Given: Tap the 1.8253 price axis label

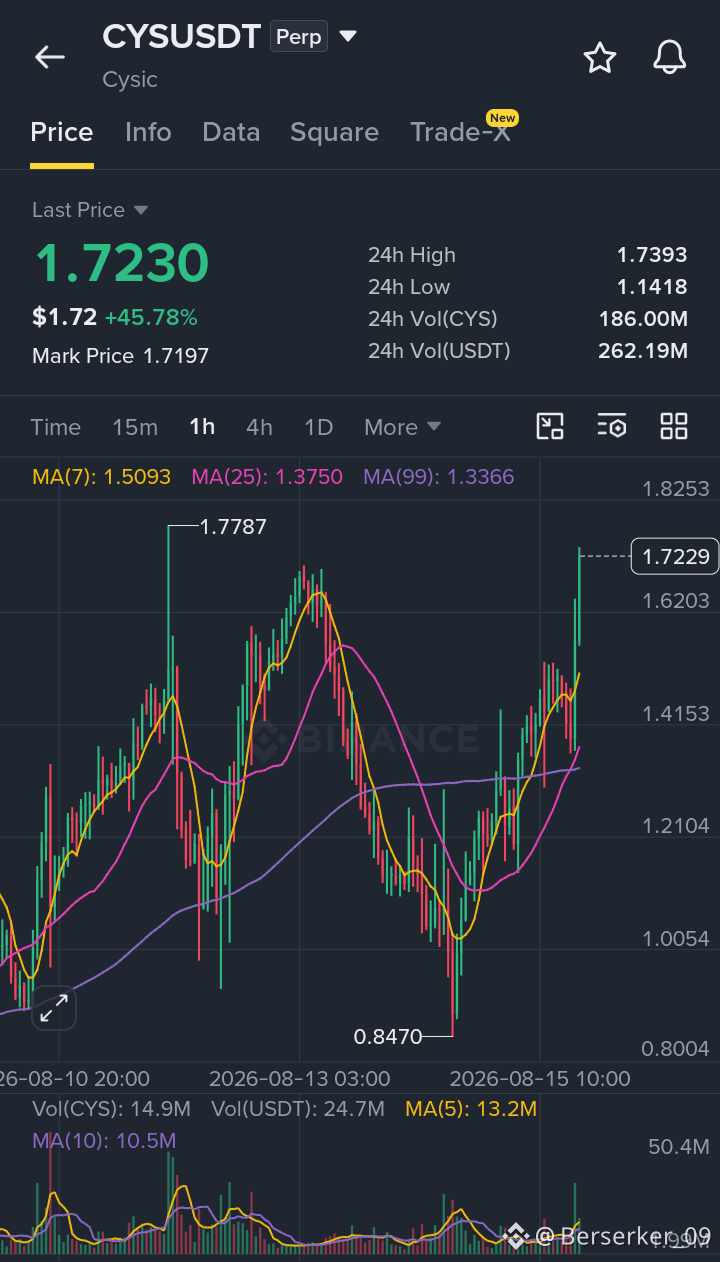Looking at the screenshot, I should (x=676, y=488).
